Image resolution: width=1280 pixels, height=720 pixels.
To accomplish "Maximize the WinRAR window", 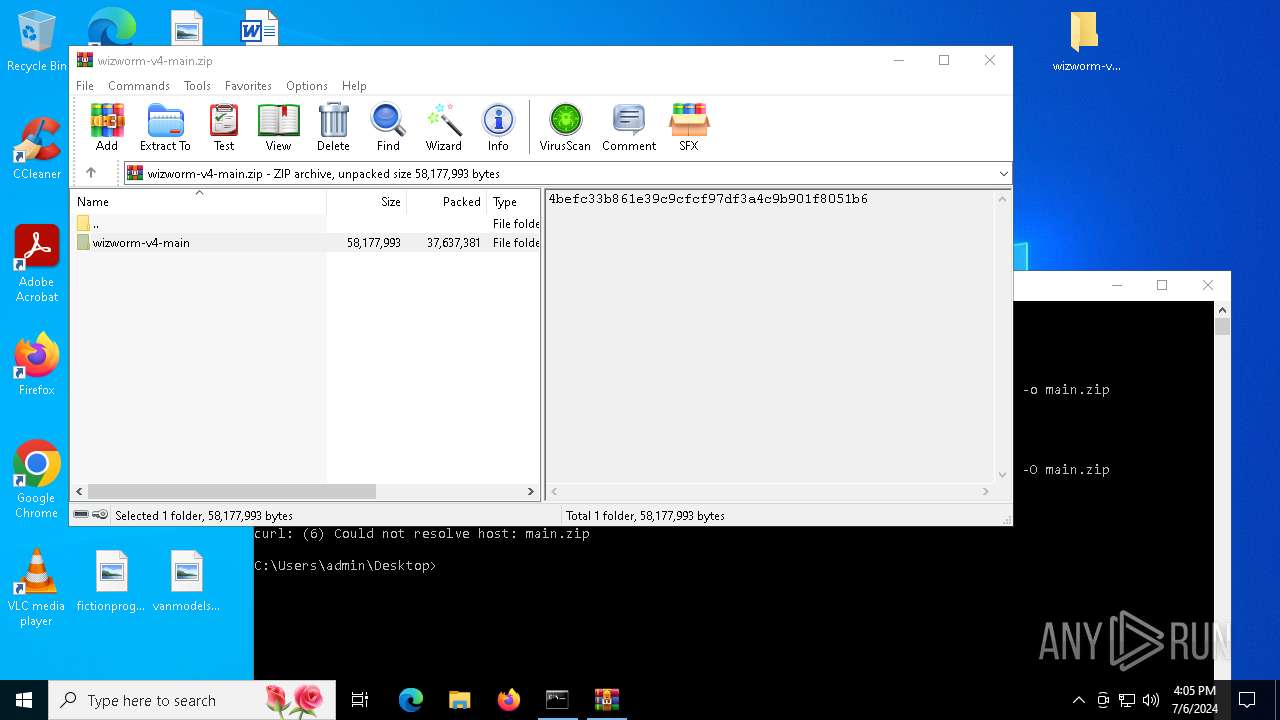I will click(943, 60).
